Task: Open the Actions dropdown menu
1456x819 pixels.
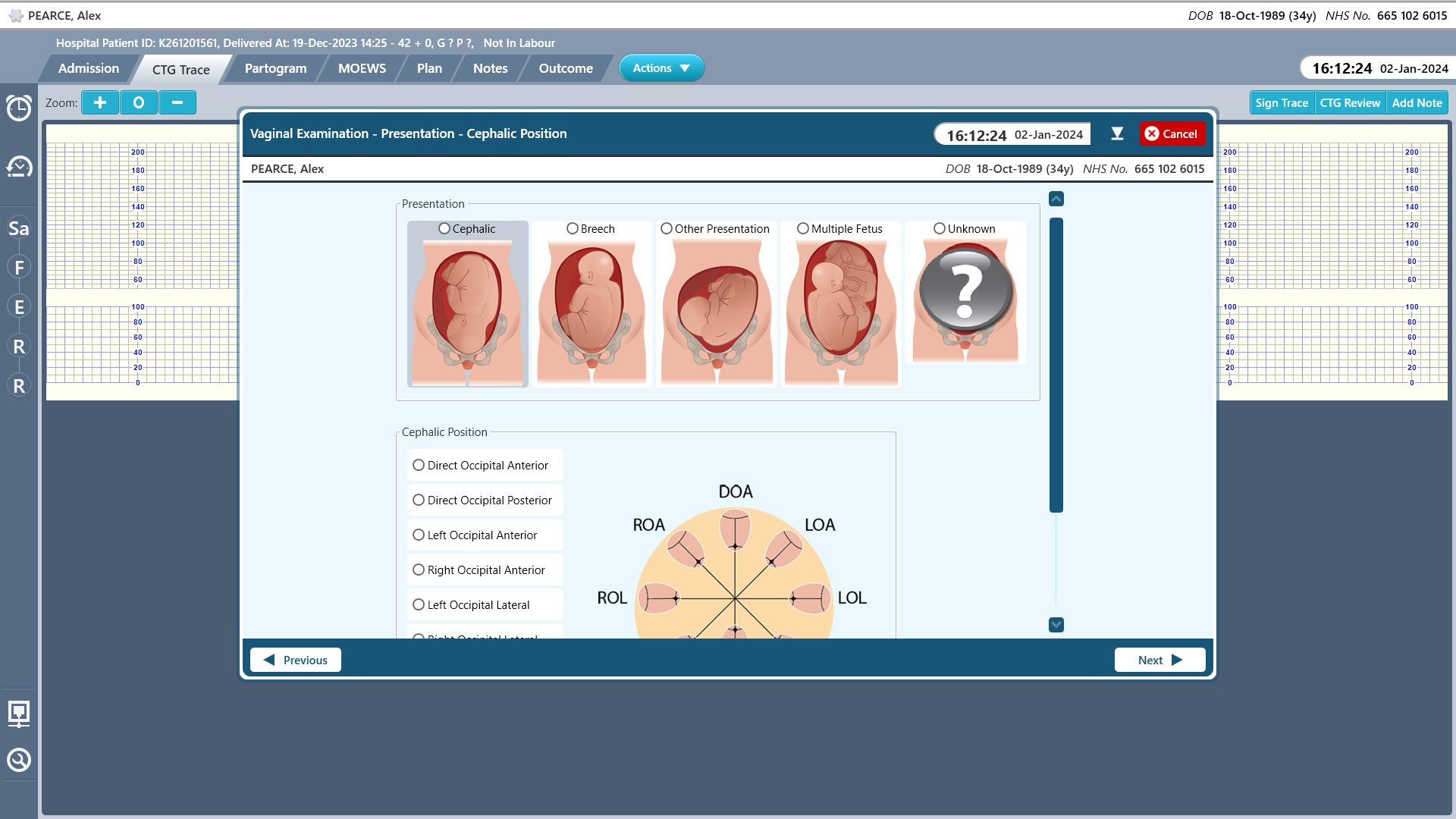Action: point(661,68)
